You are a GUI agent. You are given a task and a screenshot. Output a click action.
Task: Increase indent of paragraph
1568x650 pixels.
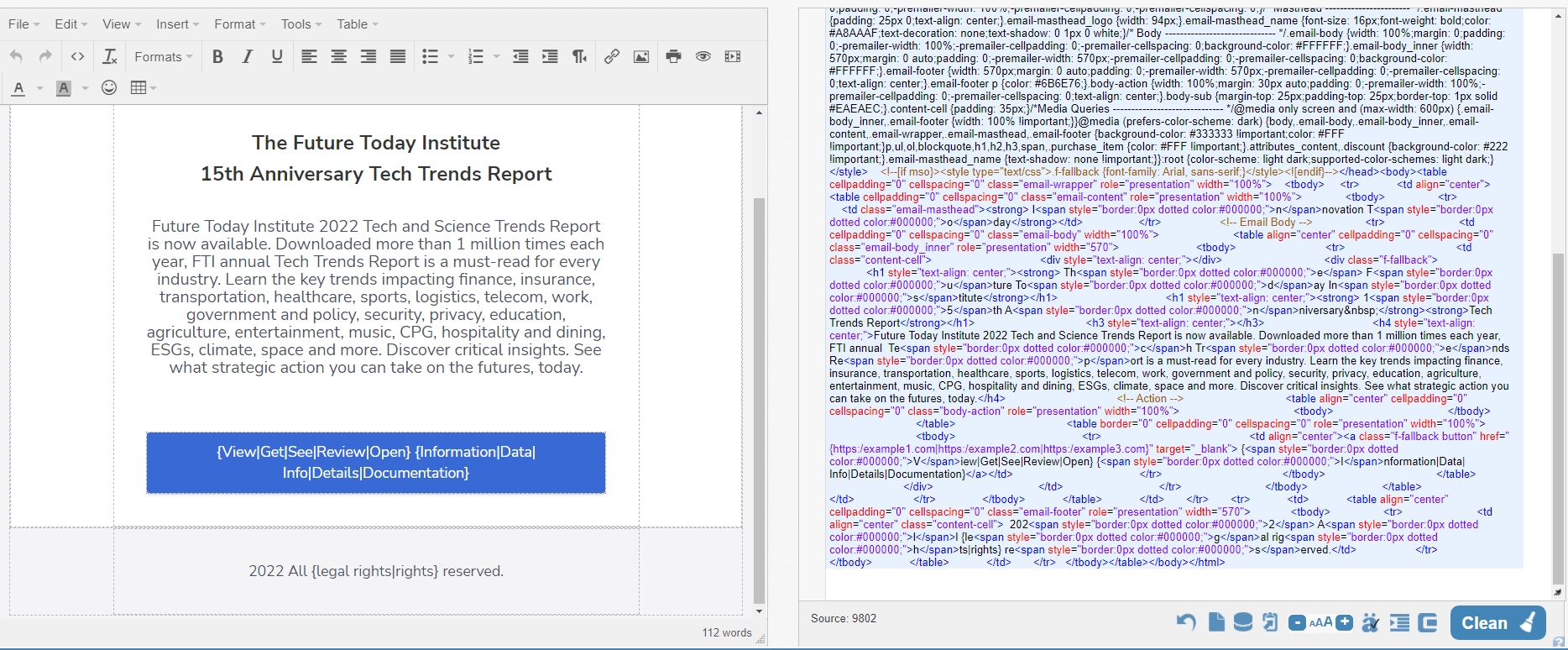(550, 56)
